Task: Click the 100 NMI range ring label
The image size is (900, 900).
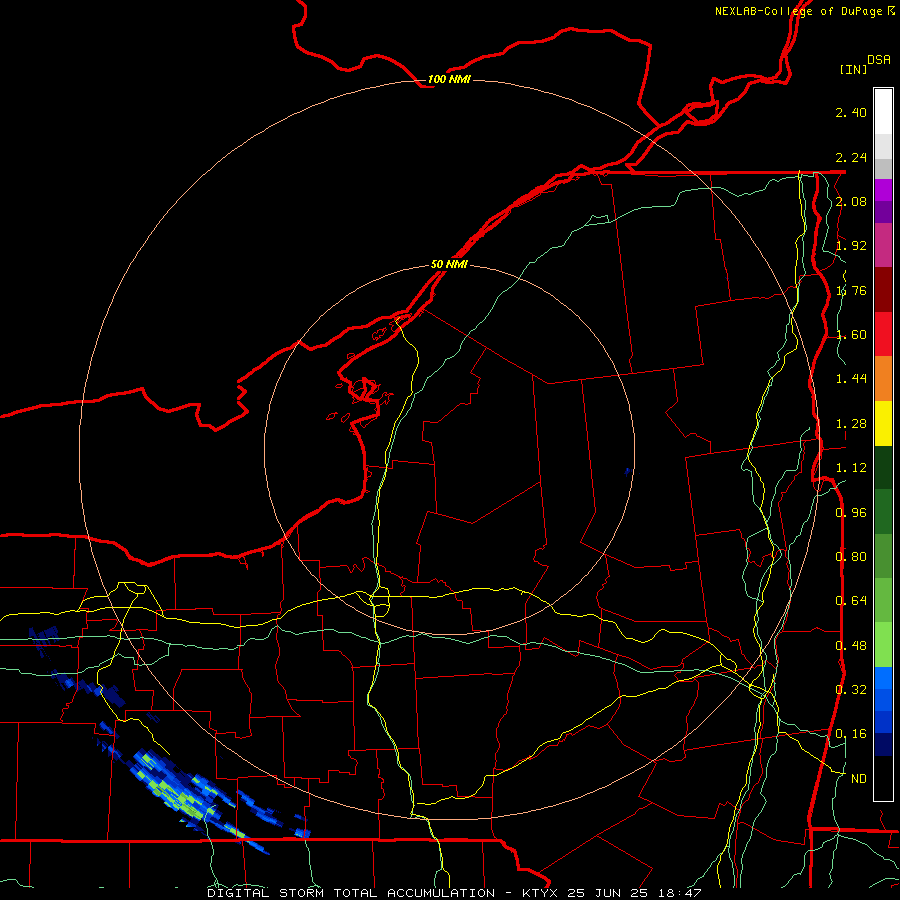Action: tap(449, 79)
